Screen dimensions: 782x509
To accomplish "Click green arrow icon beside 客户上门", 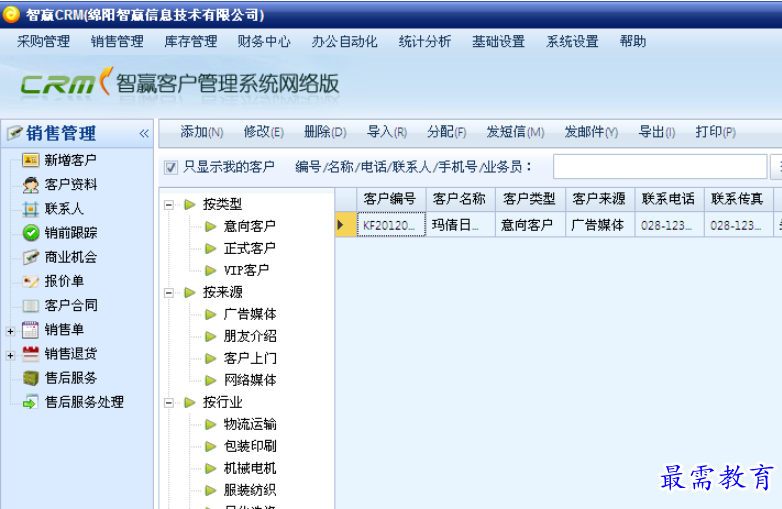I will click(210, 358).
